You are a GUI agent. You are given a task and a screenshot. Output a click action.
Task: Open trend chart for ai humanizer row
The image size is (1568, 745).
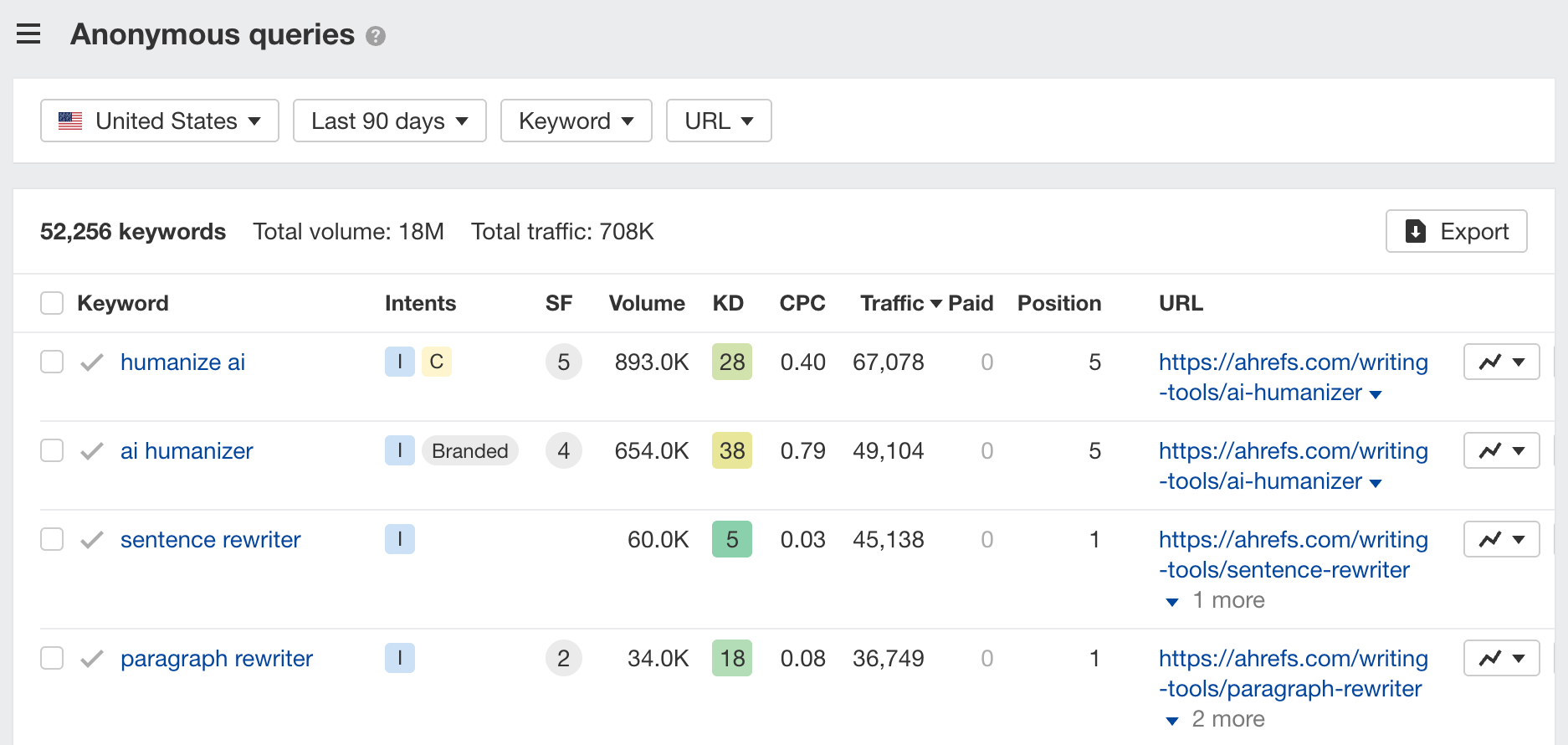tap(1501, 451)
